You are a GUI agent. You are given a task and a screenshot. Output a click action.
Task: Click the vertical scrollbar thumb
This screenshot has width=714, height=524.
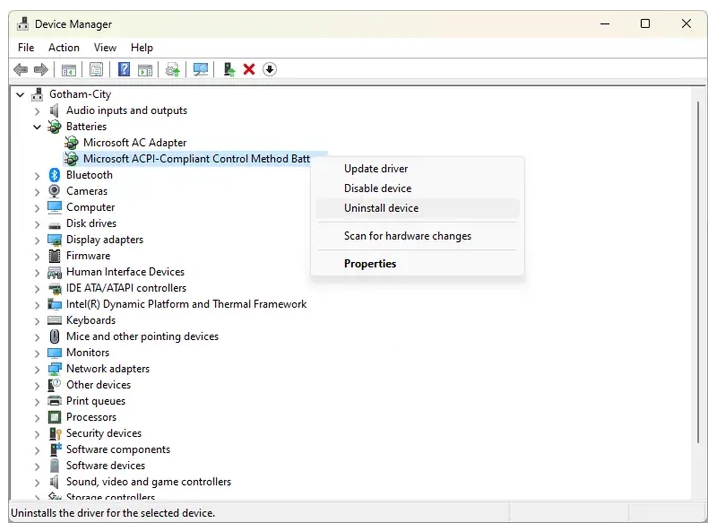[x=698, y=272]
